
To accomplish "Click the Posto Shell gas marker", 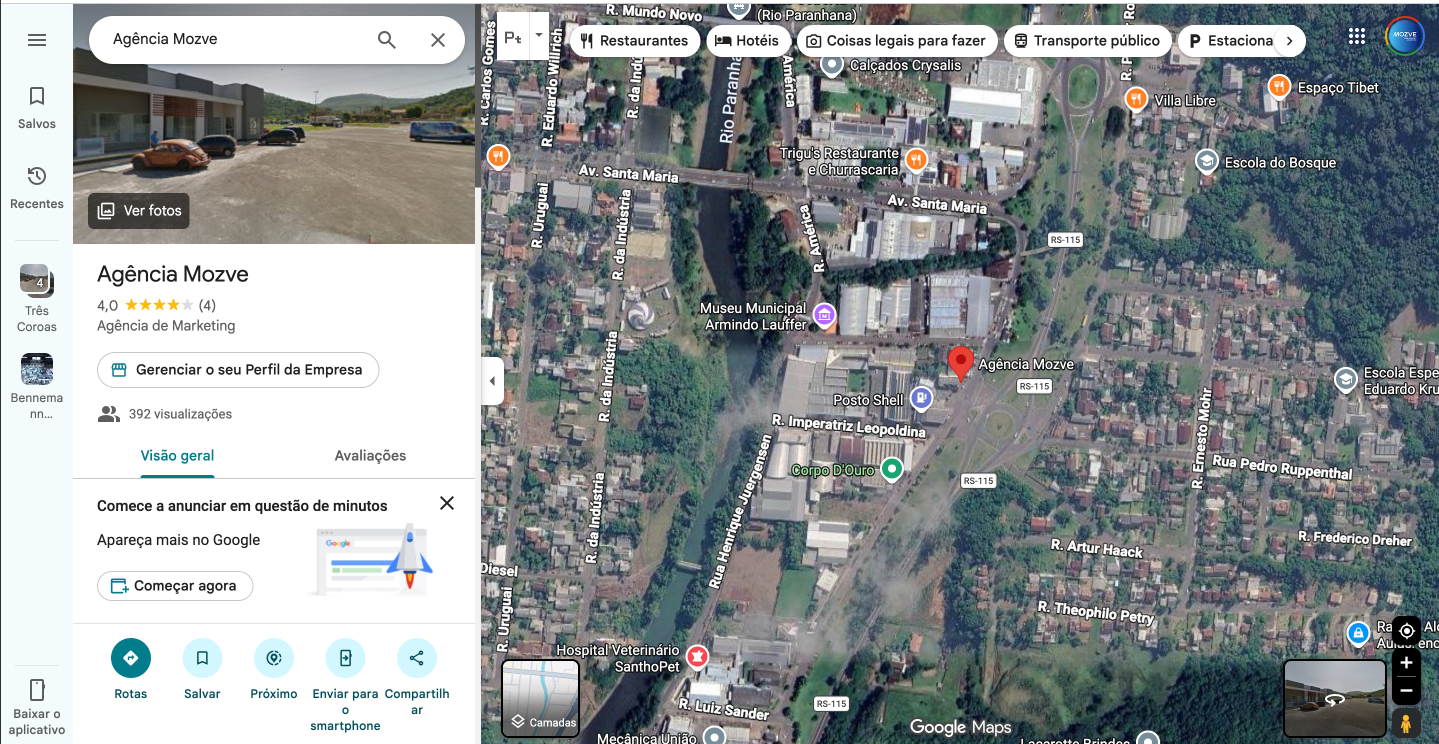I will coord(922,399).
